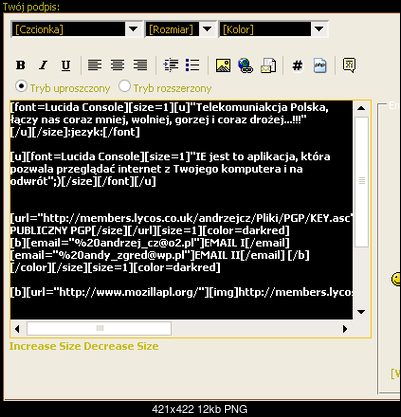Insert a bulleted list
Image resolution: width=401 pixels, height=417 pixels.
(192, 65)
